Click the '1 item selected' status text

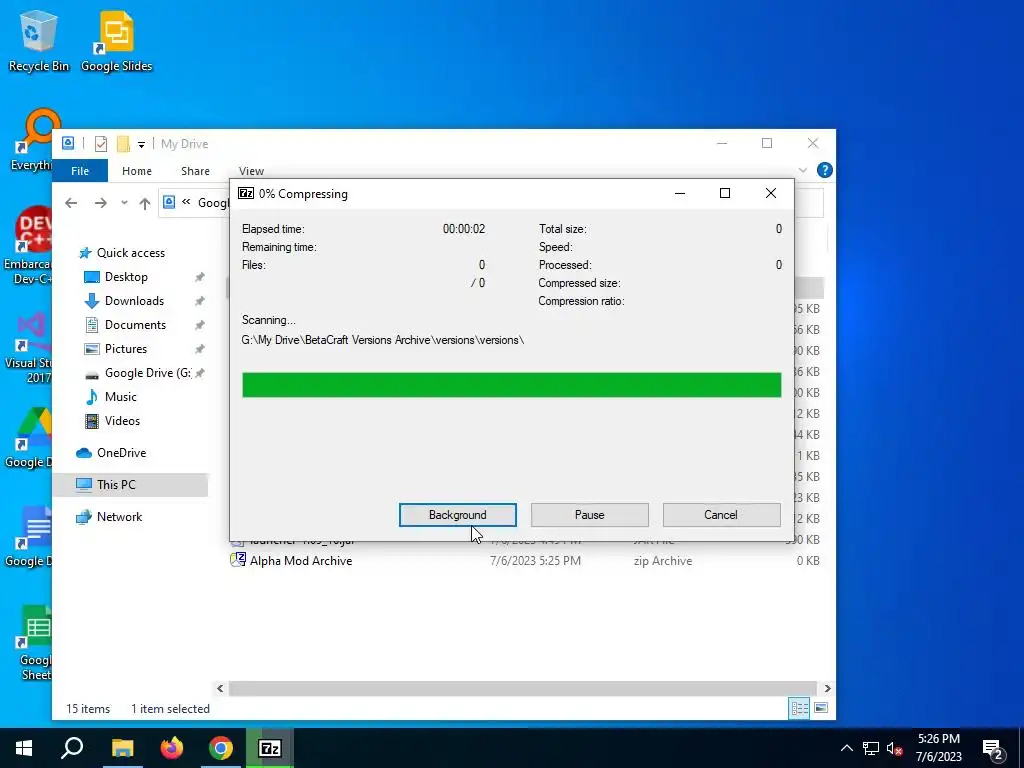point(170,709)
